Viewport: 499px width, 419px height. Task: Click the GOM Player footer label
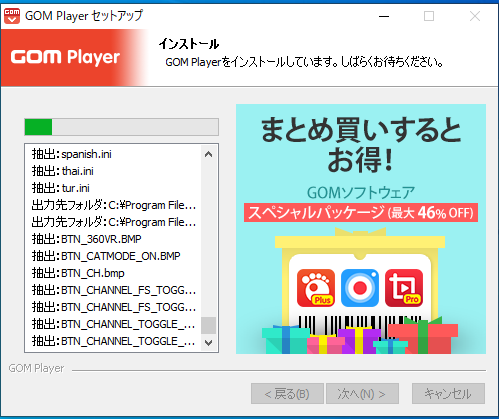tap(36, 368)
